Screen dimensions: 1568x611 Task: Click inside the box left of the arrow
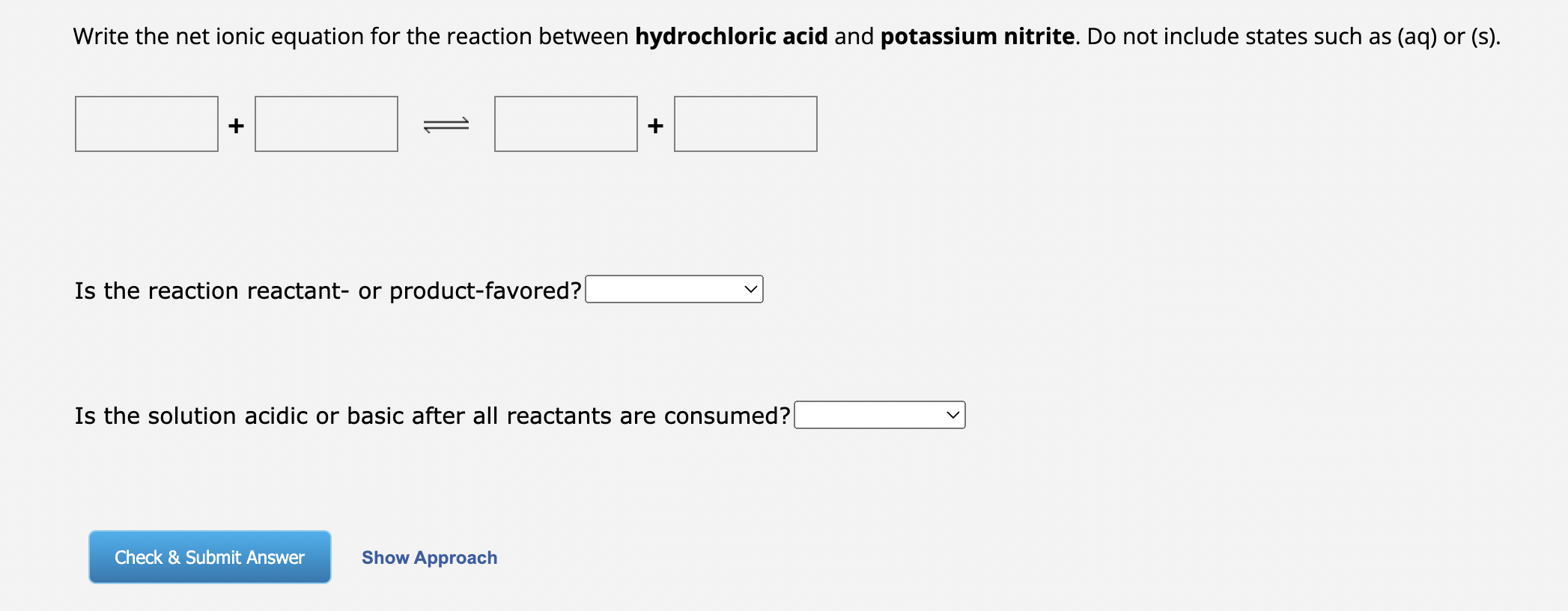[x=326, y=124]
